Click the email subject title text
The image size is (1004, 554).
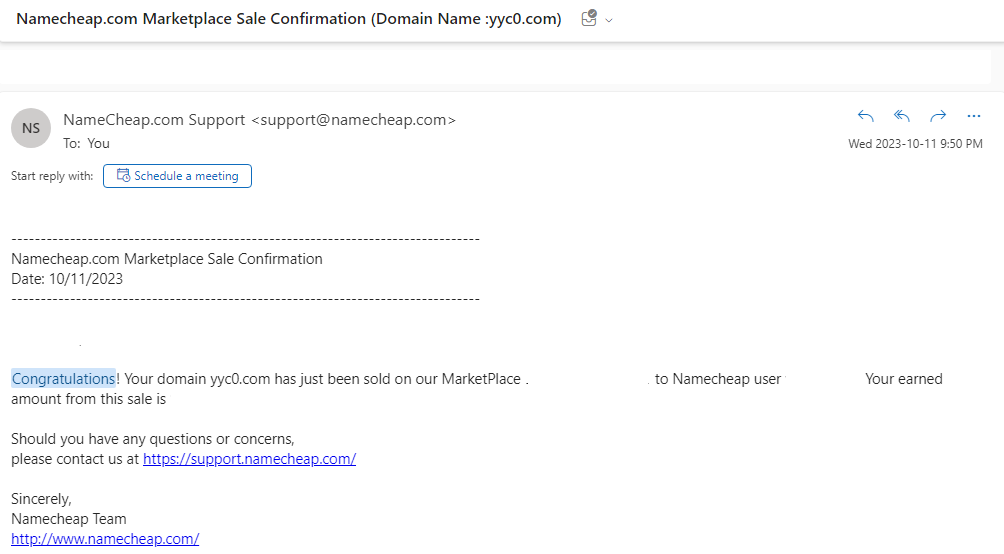point(289,19)
